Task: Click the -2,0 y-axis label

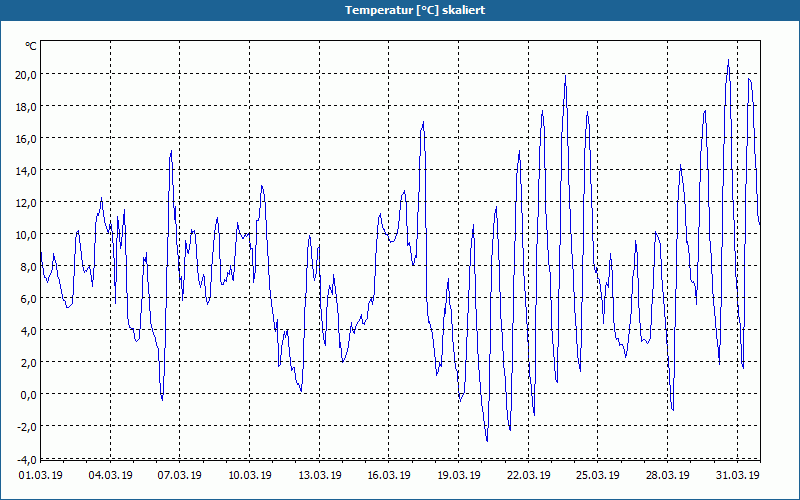Action: point(26,427)
